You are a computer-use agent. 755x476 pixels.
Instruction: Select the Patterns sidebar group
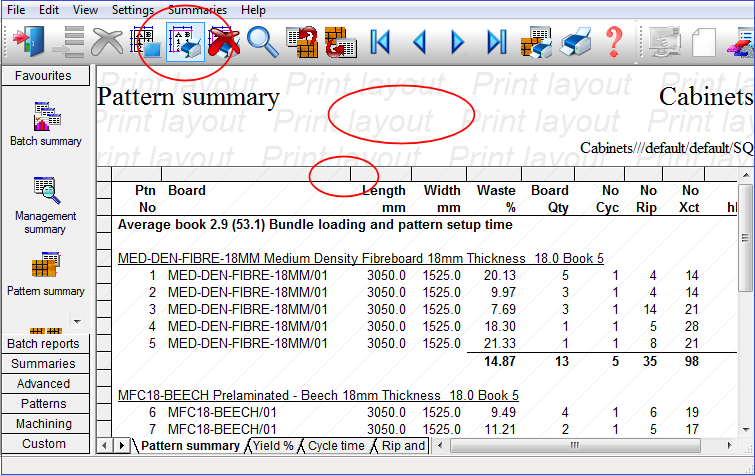click(45, 404)
